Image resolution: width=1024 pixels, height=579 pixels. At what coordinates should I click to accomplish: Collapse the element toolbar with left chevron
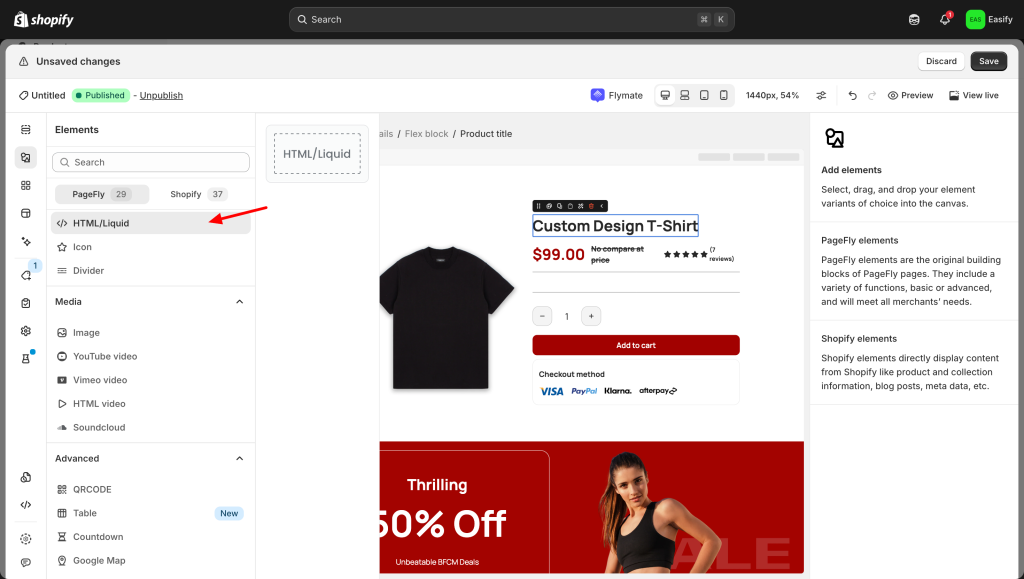pyautogui.click(x=602, y=206)
